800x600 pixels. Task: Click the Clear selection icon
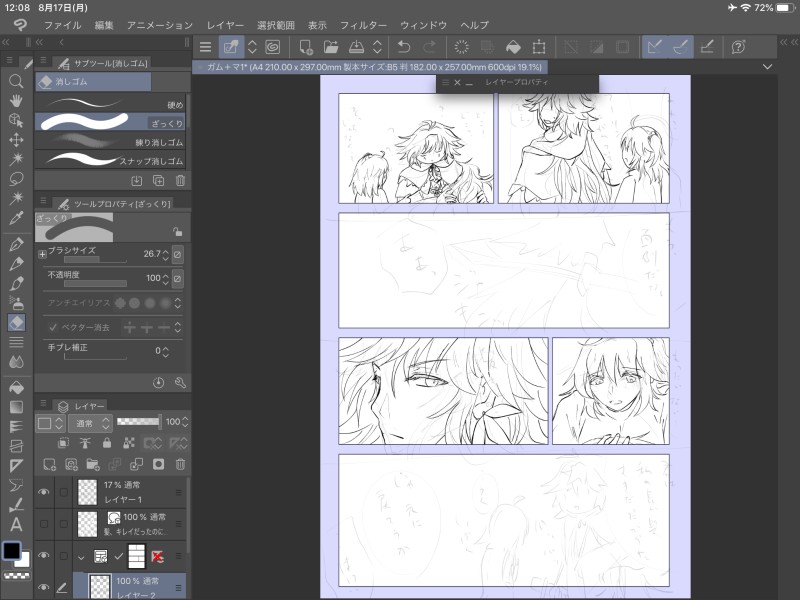coord(461,47)
